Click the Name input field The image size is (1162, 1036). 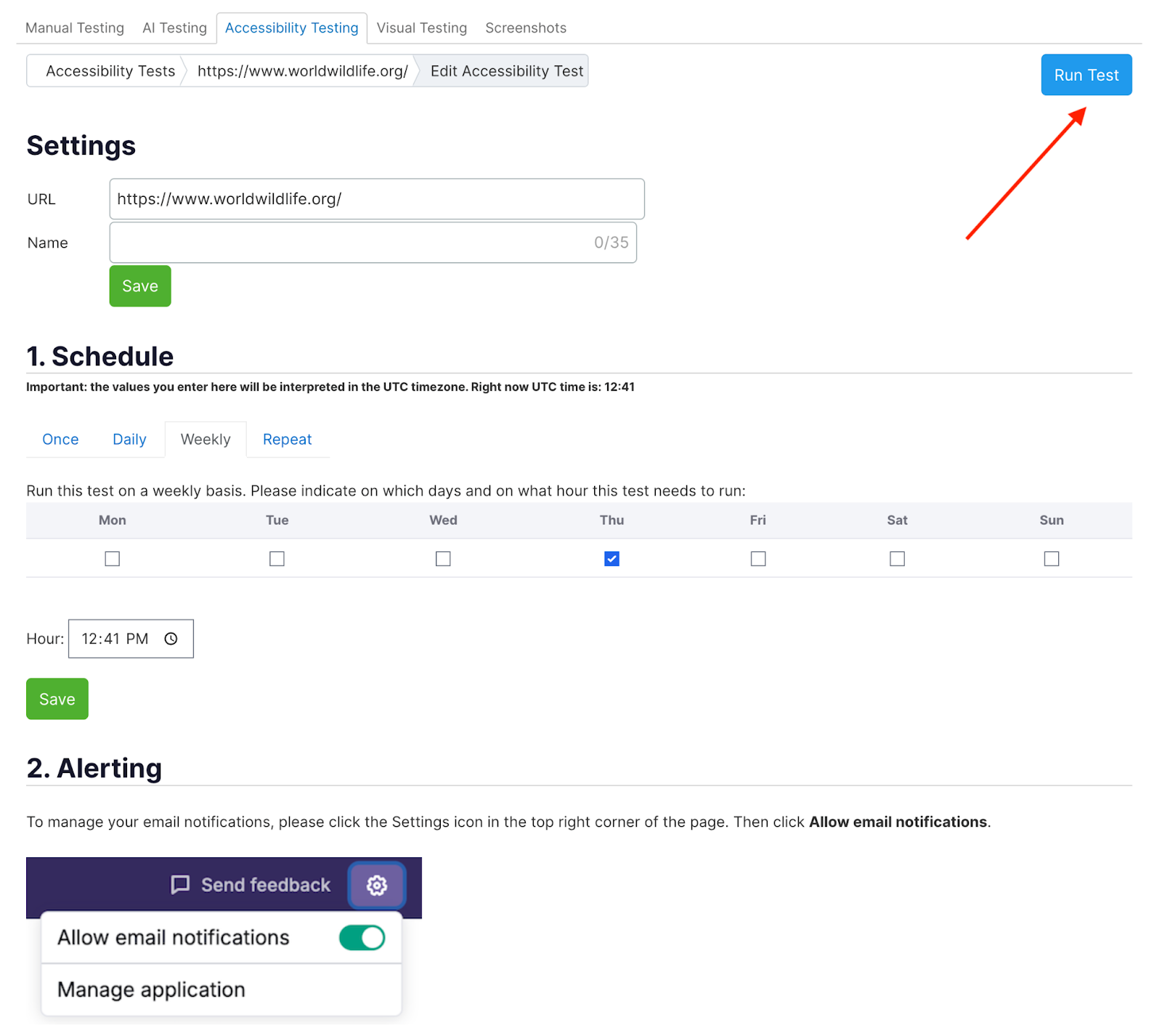(349, 243)
